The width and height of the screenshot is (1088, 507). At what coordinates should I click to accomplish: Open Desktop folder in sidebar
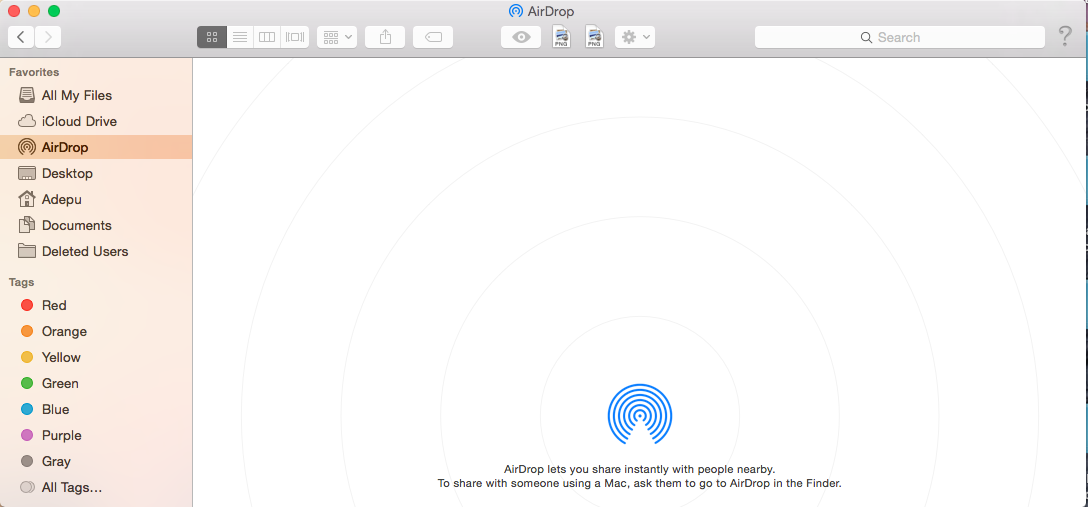point(96,173)
